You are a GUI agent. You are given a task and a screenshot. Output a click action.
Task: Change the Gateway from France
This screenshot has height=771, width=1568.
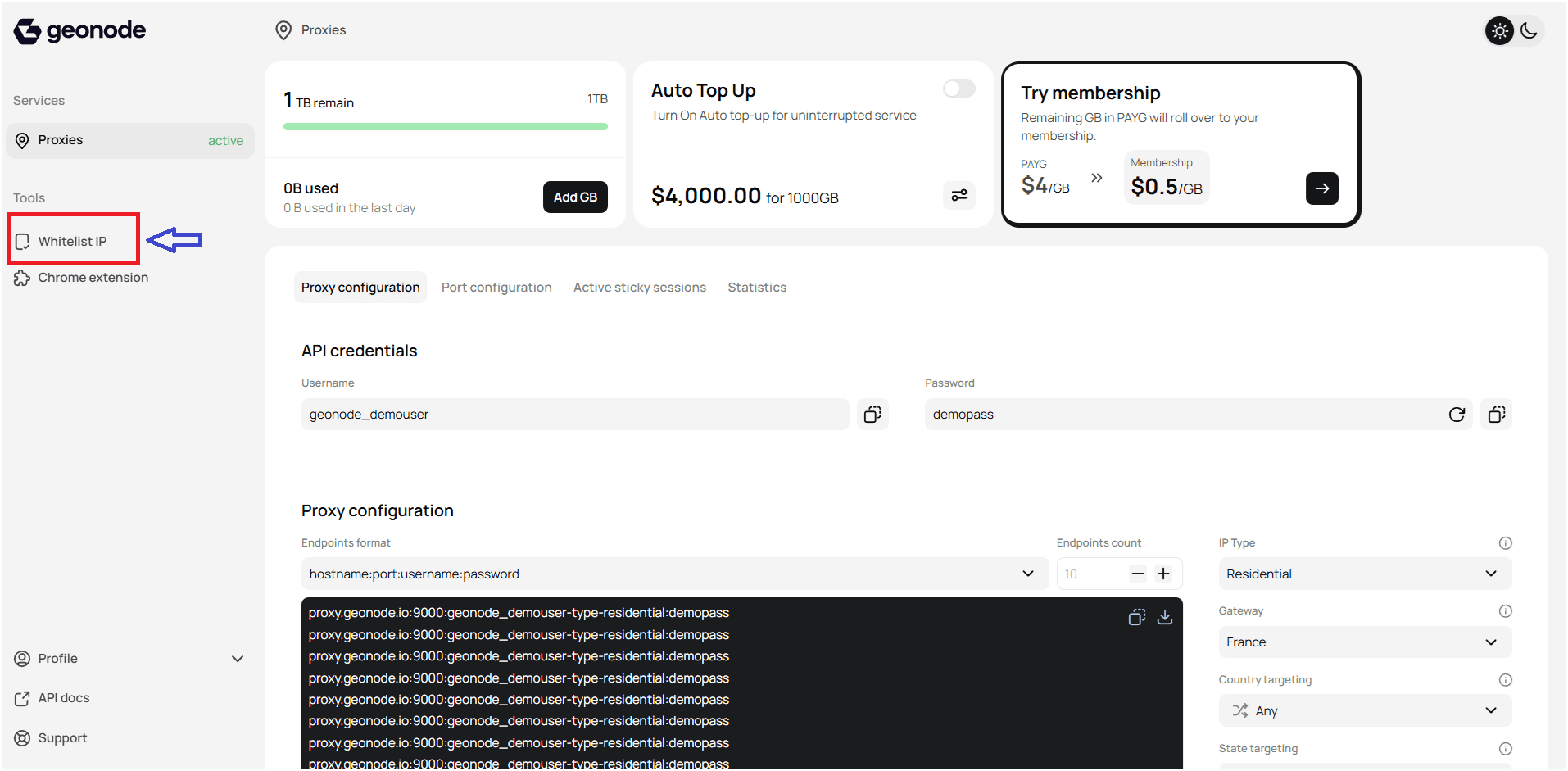pyautogui.click(x=1364, y=642)
